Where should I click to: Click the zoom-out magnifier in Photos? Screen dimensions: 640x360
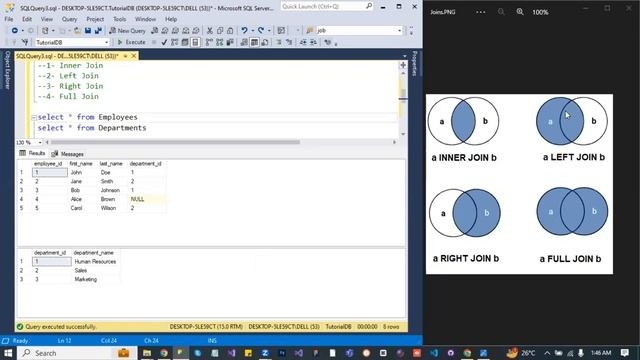[501, 12]
